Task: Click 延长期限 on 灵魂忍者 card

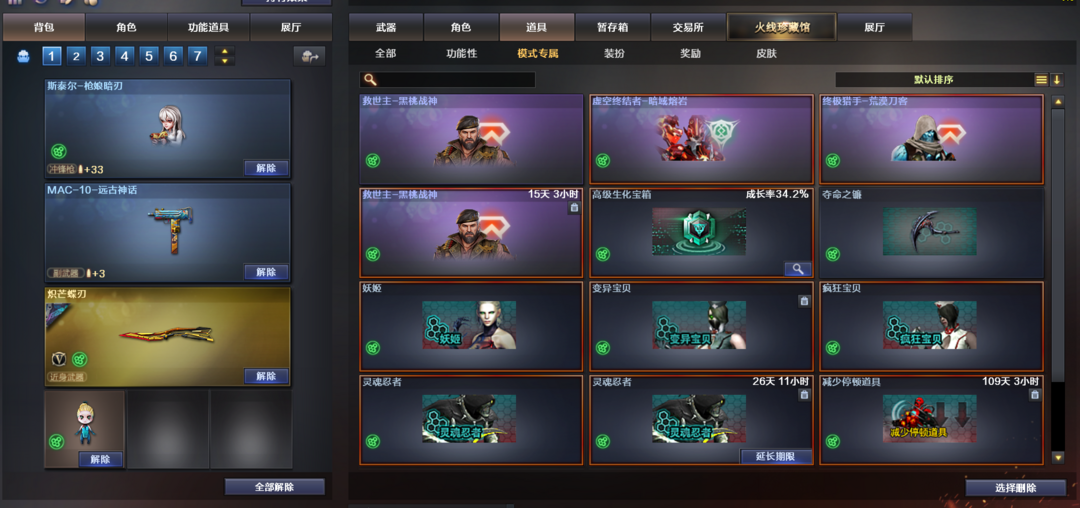Action: pyautogui.click(x=776, y=456)
